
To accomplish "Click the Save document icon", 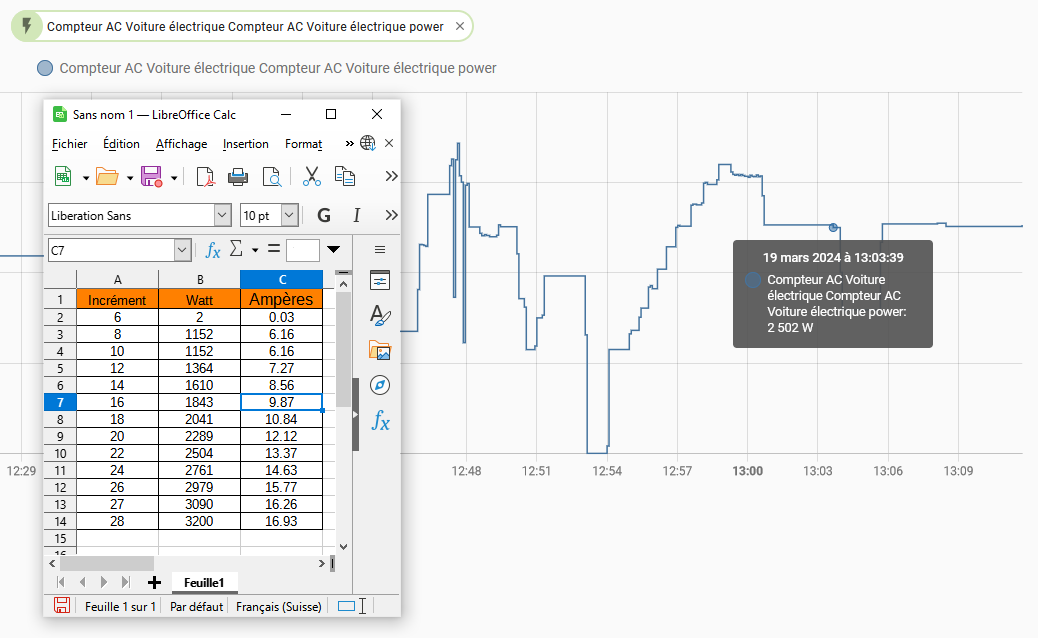I will 152,177.
